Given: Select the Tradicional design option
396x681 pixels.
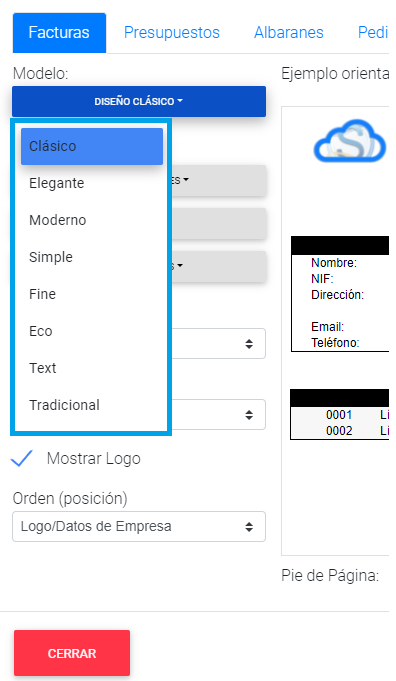Looking at the screenshot, I should pyautogui.click(x=92, y=405).
